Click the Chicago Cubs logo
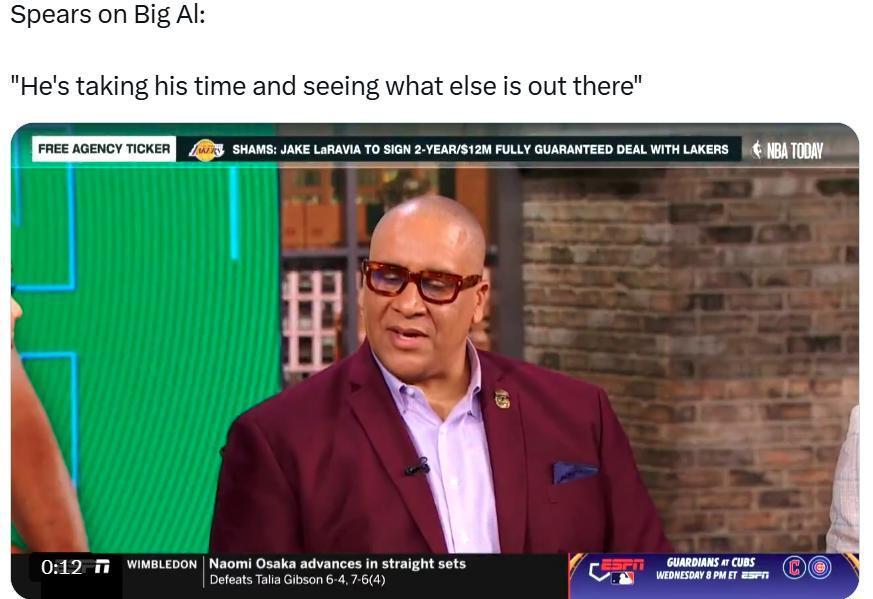 [x=819, y=568]
